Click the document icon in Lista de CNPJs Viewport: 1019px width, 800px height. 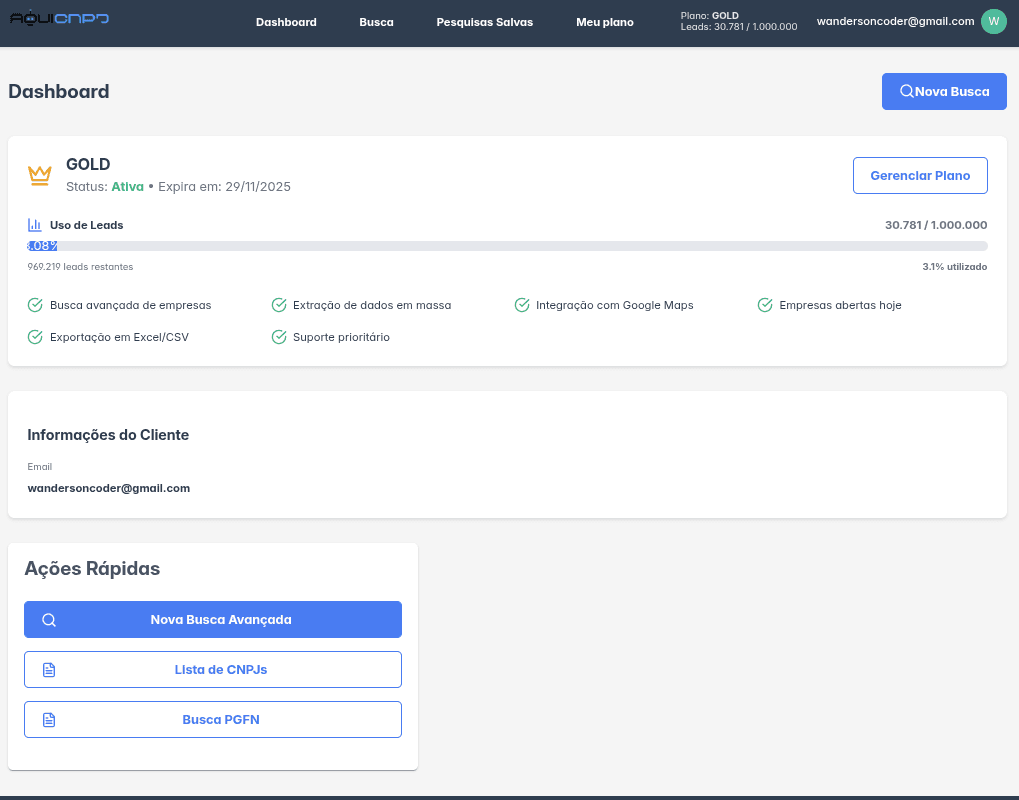pos(49,670)
